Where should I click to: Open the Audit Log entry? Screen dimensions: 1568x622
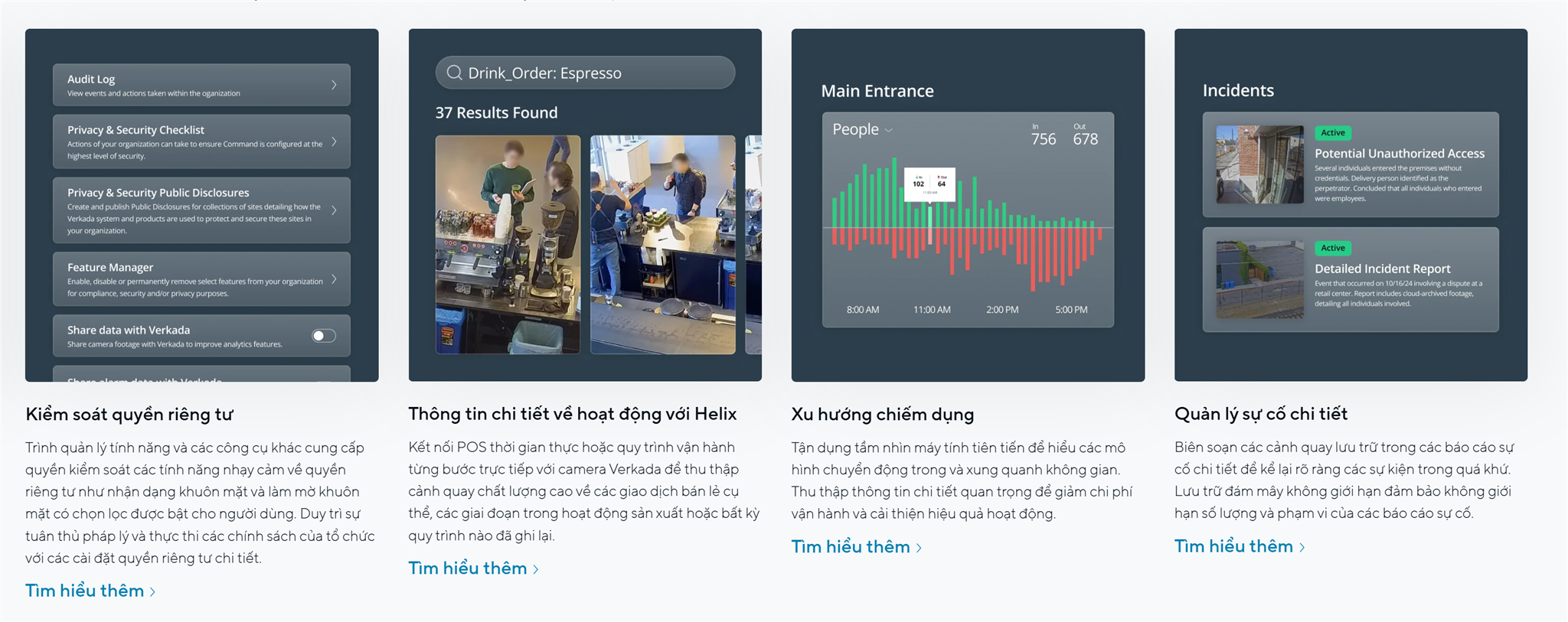(201, 85)
